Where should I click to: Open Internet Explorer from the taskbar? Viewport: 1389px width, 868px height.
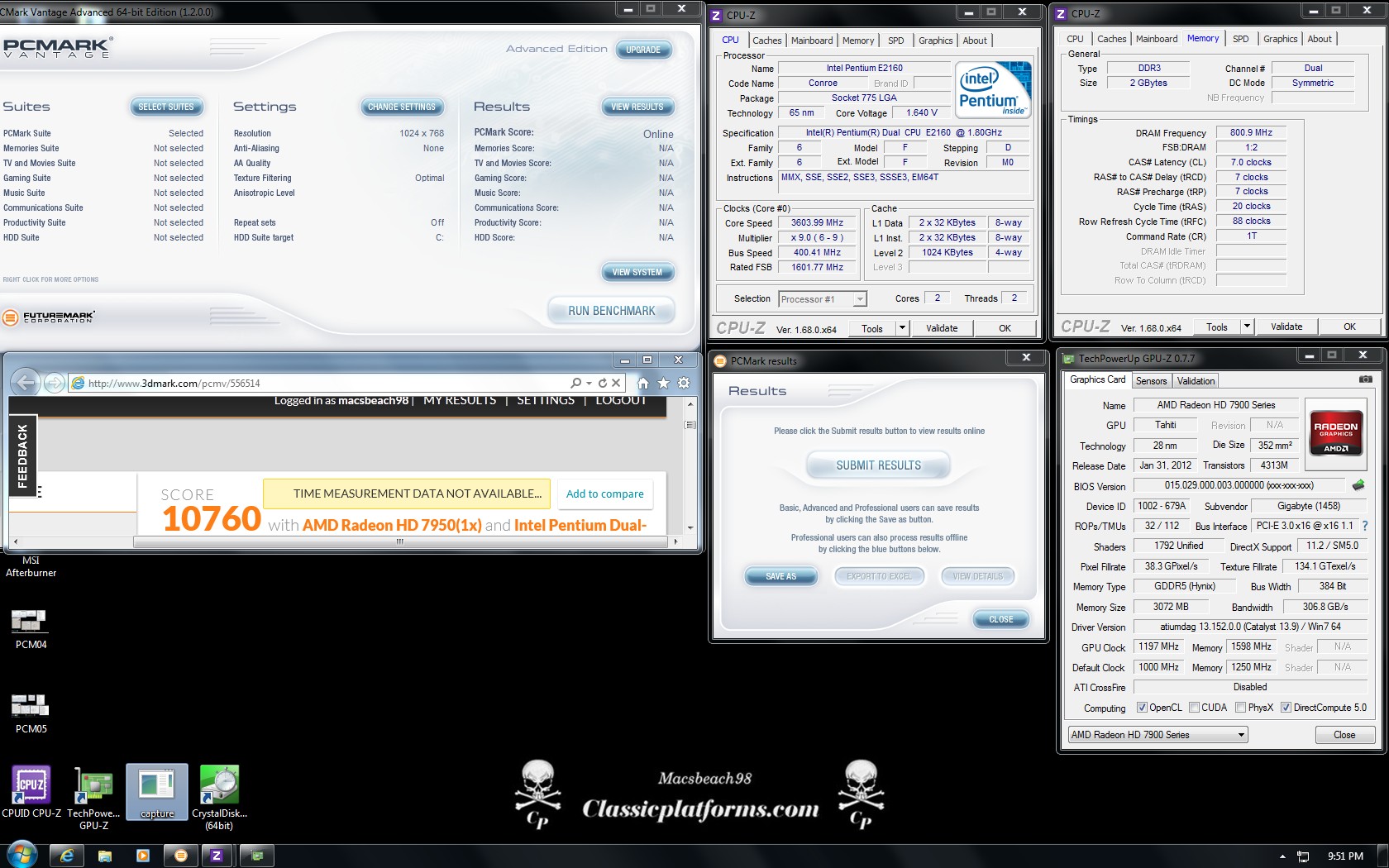(x=67, y=856)
